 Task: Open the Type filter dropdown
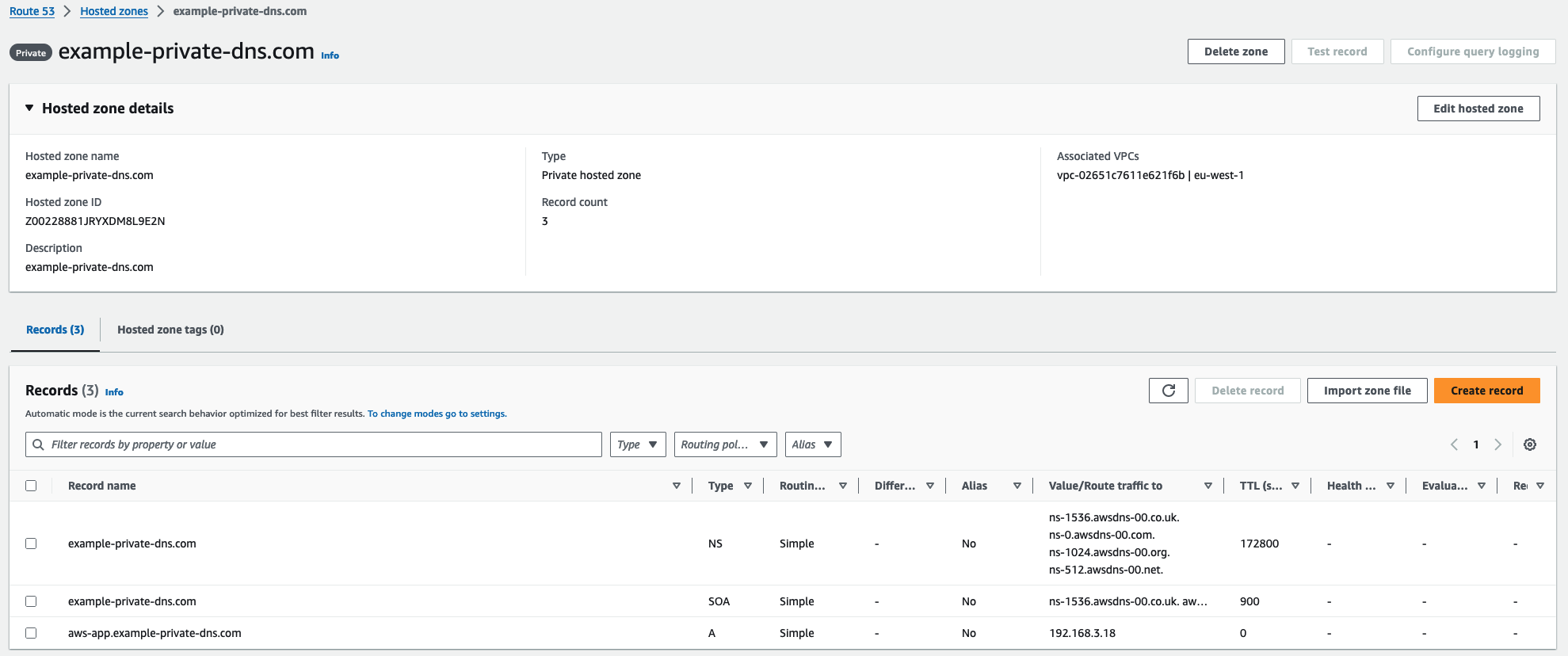coord(637,444)
